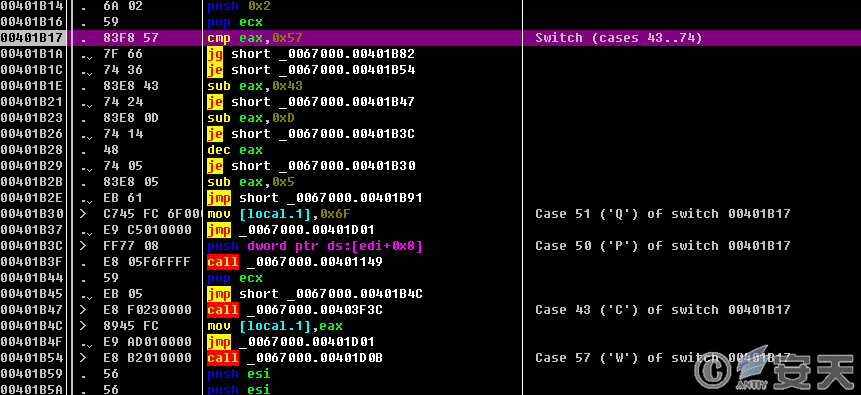The image size is (861, 395).
Task: Select the 'je short _0067000.00401B3C' instruction
Action: pos(311,133)
